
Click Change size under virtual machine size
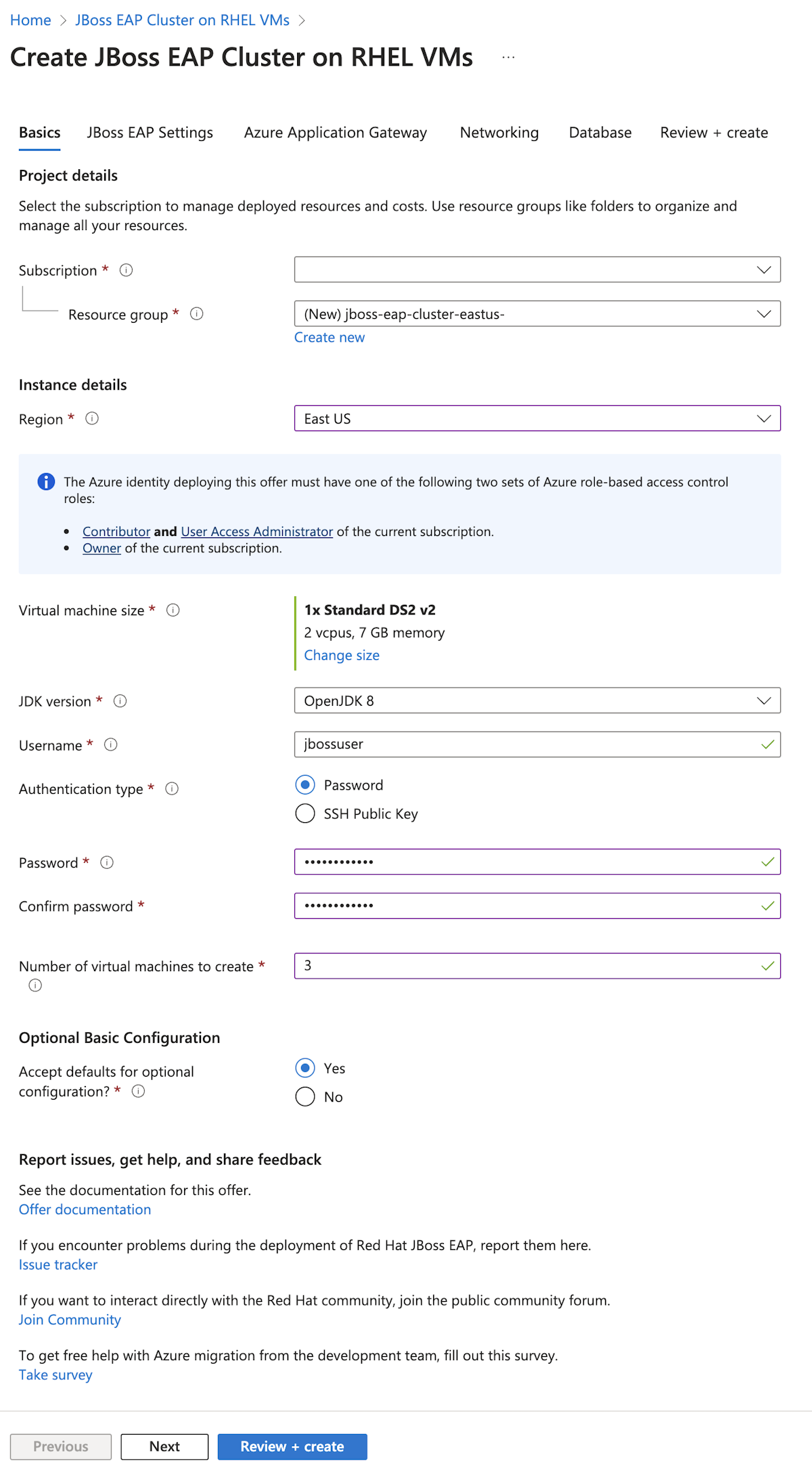341,655
